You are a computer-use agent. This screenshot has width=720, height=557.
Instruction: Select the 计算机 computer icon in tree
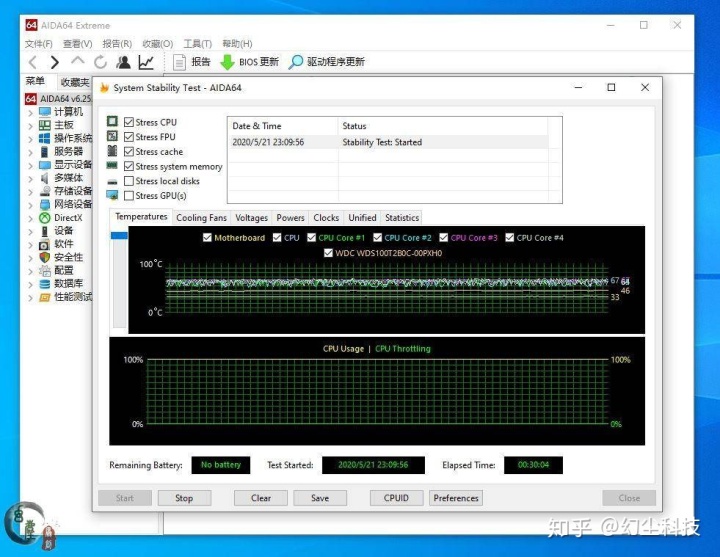pos(45,112)
